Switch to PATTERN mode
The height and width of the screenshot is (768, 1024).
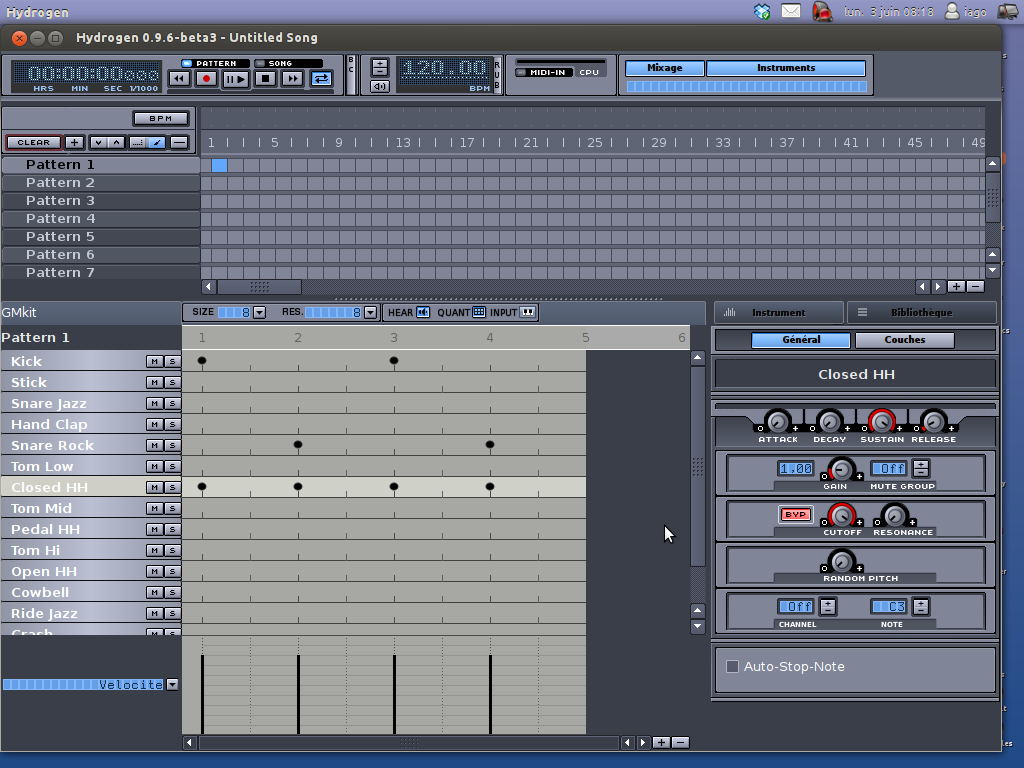point(216,63)
